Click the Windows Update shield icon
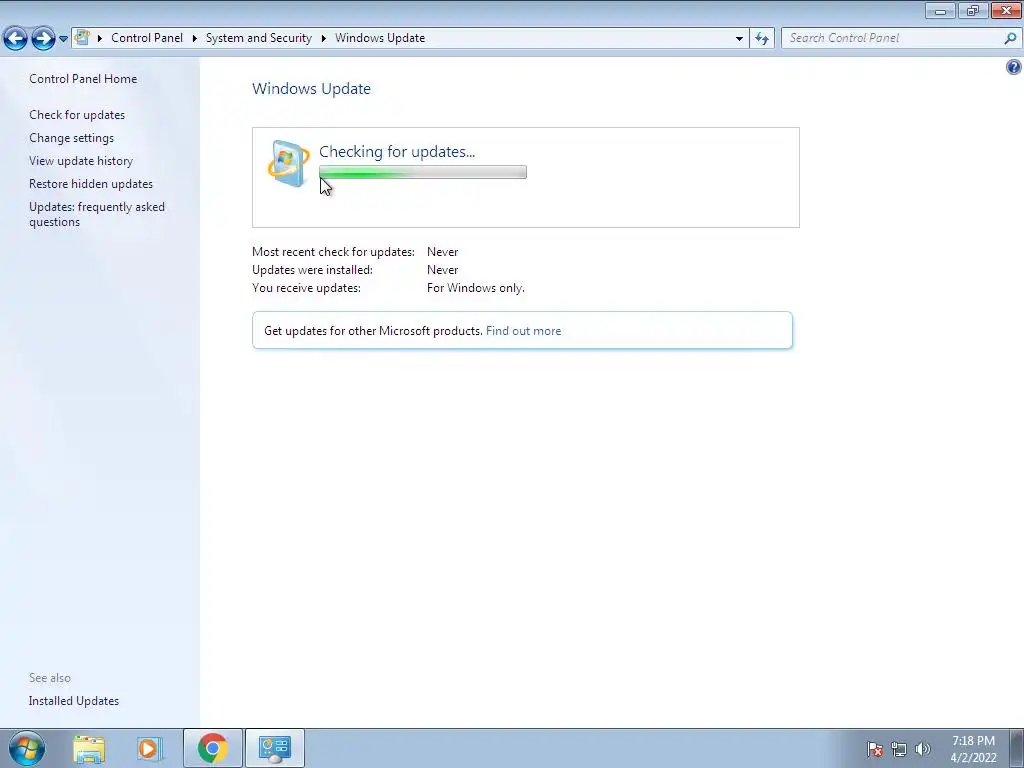 (x=289, y=163)
